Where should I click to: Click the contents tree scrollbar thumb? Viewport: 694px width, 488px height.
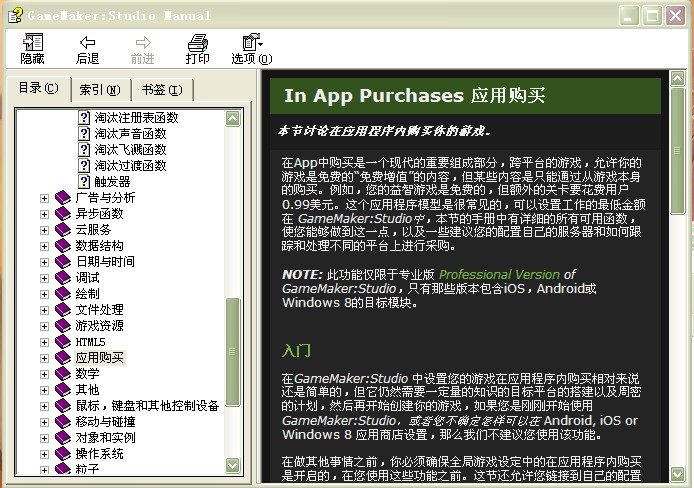(x=233, y=352)
